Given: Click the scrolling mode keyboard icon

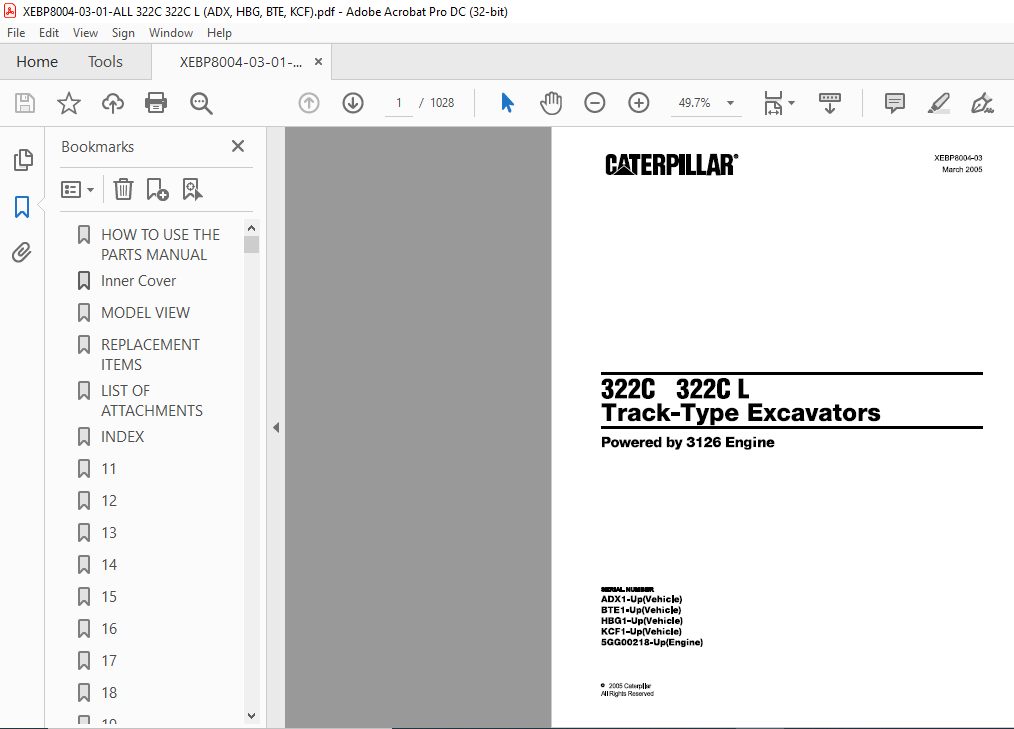Looking at the screenshot, I should (x=830, y=103).
